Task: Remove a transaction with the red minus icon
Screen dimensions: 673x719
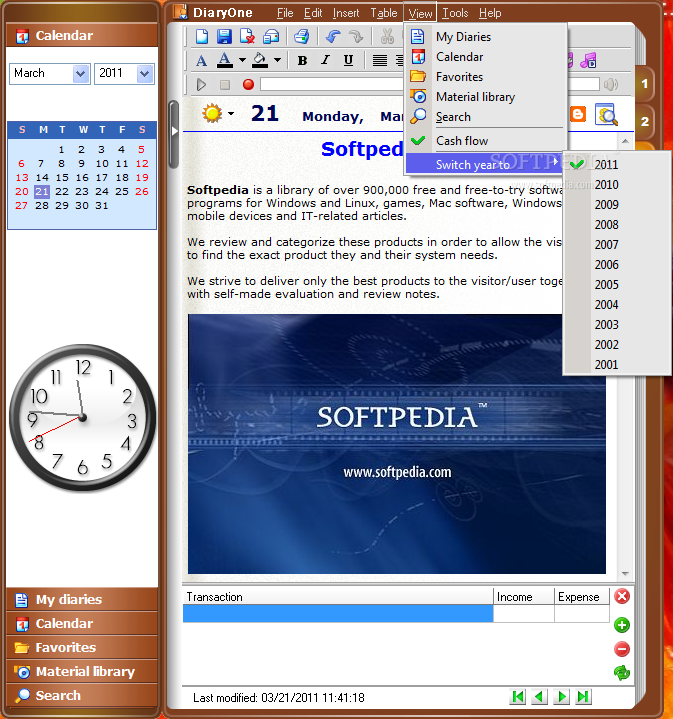Action: click(622, 649)
